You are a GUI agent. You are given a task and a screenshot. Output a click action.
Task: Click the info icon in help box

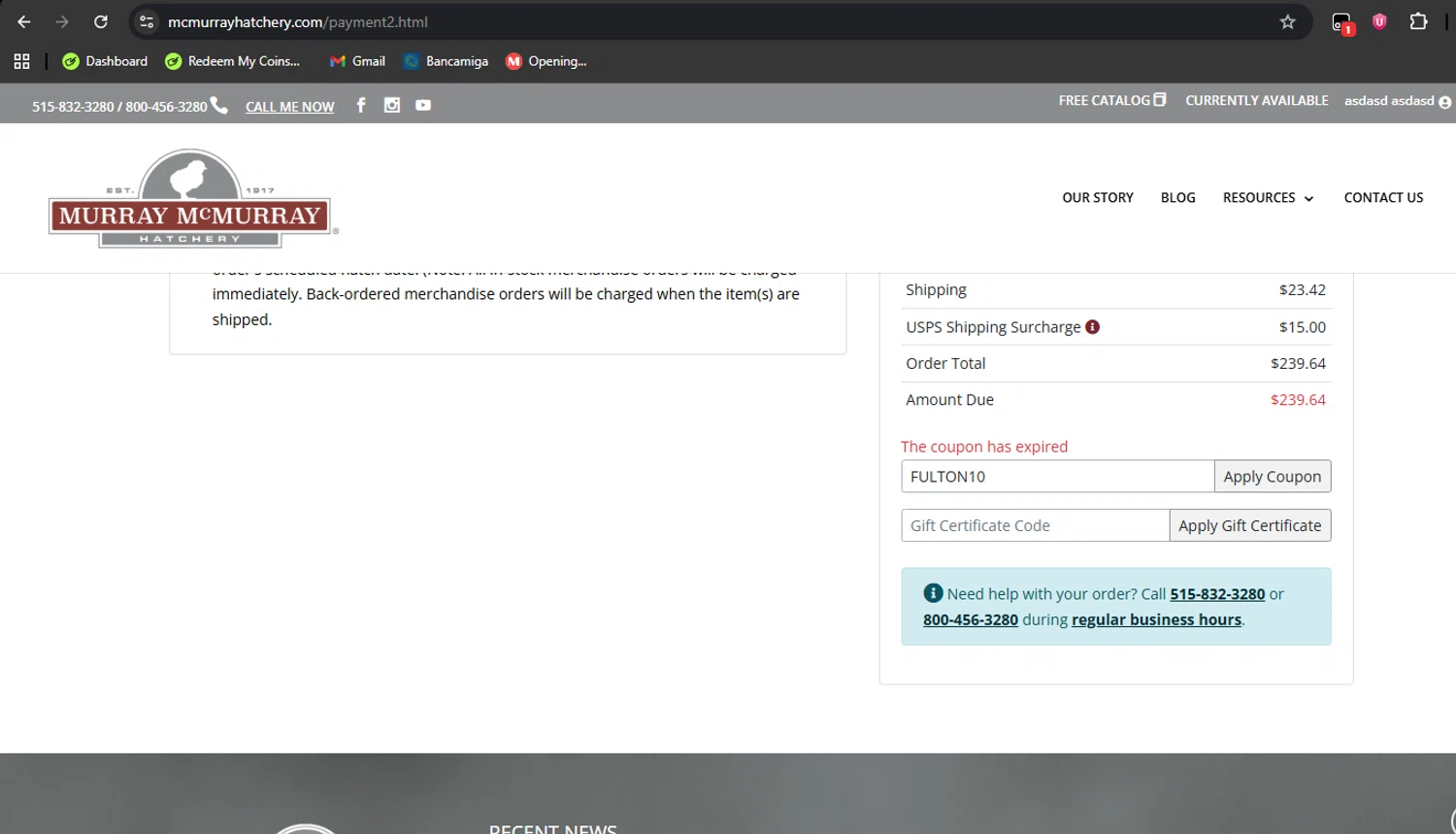[933, 593]
